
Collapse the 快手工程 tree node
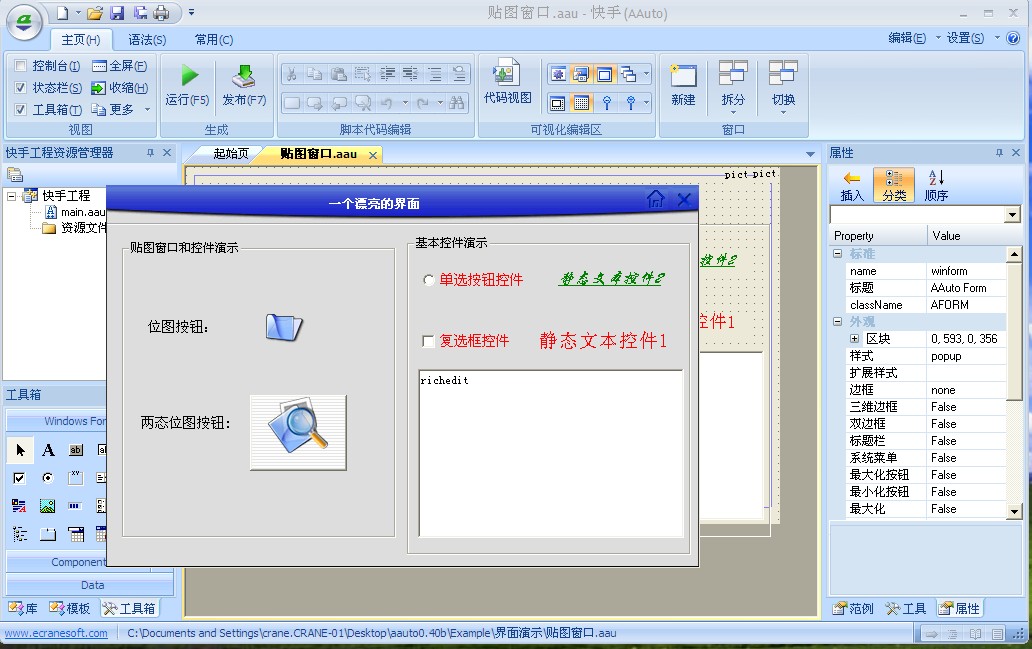click(11, 195)
